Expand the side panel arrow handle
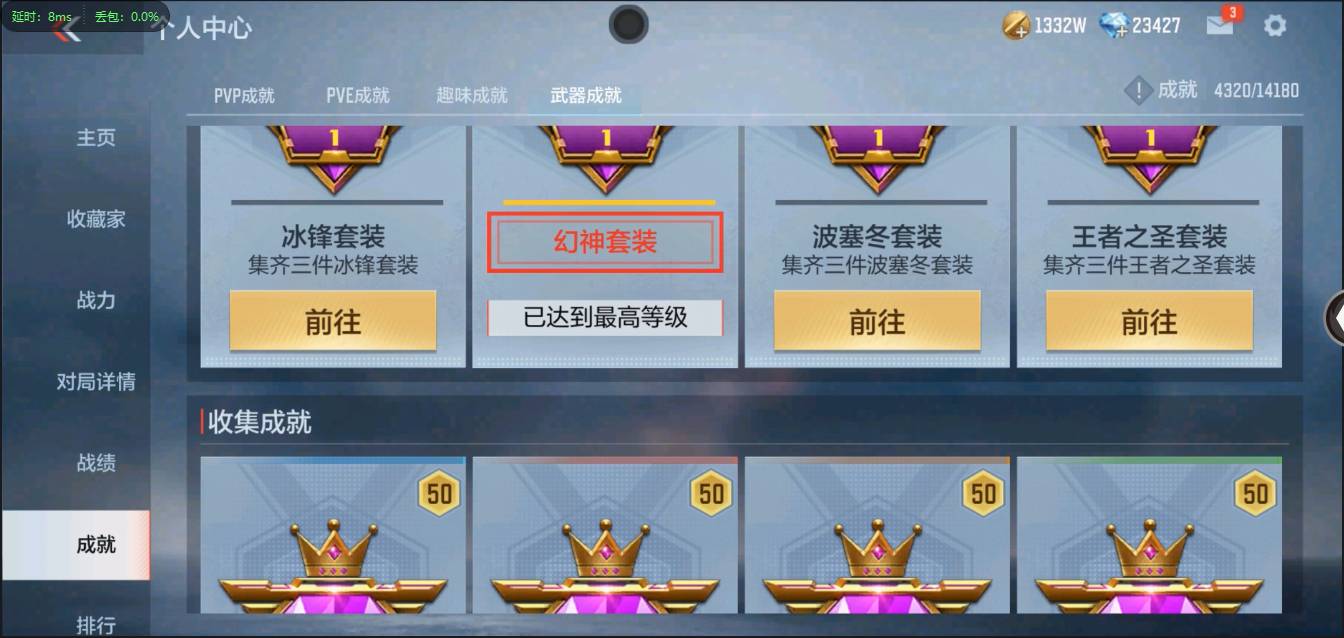This screenshot has height=638, width=1344. pos(1334,316)
